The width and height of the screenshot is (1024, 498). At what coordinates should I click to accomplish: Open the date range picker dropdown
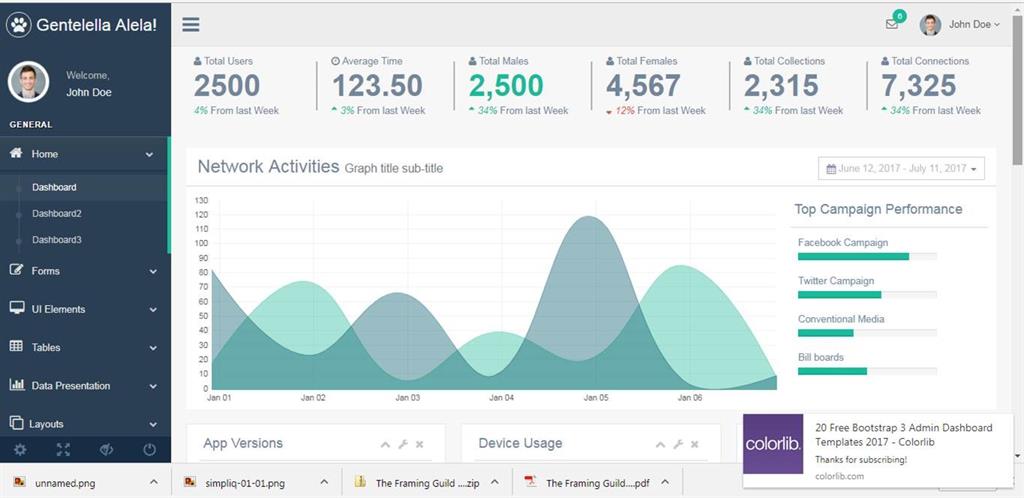[901, 168]
